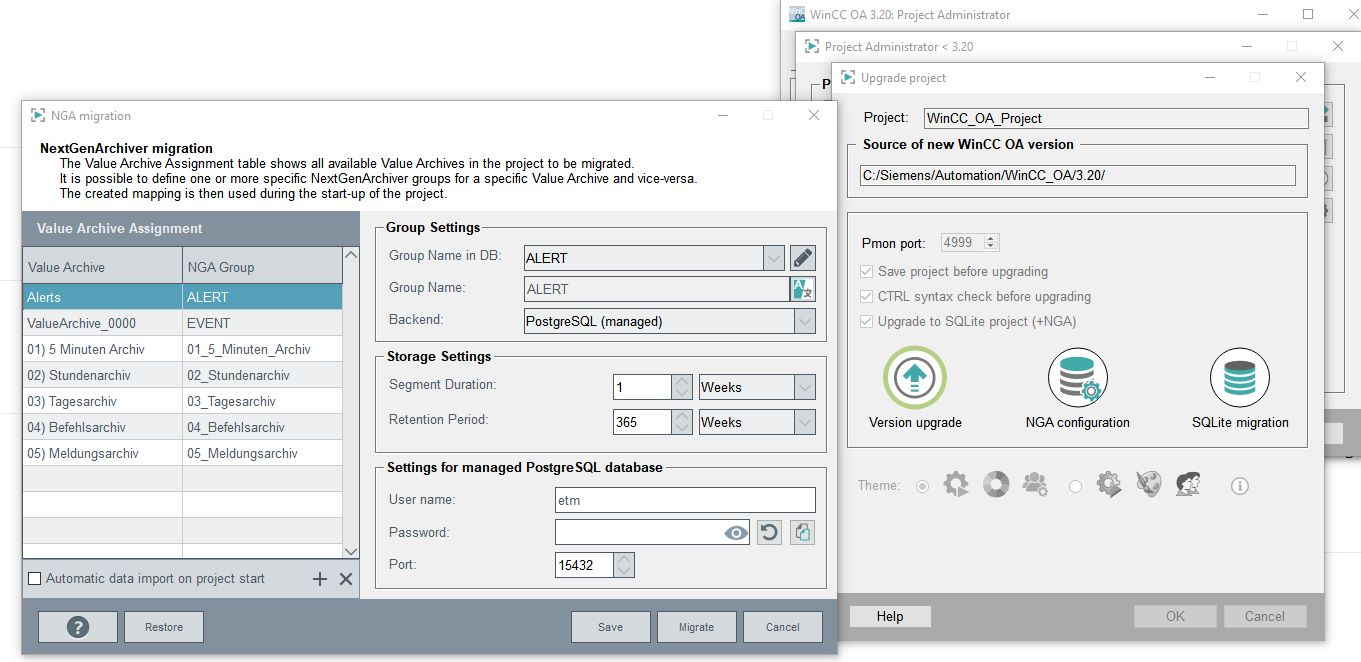Click the Port field showing 15432
The image size is (1361, 662).
pyautogui.click(x=585, y=565)
